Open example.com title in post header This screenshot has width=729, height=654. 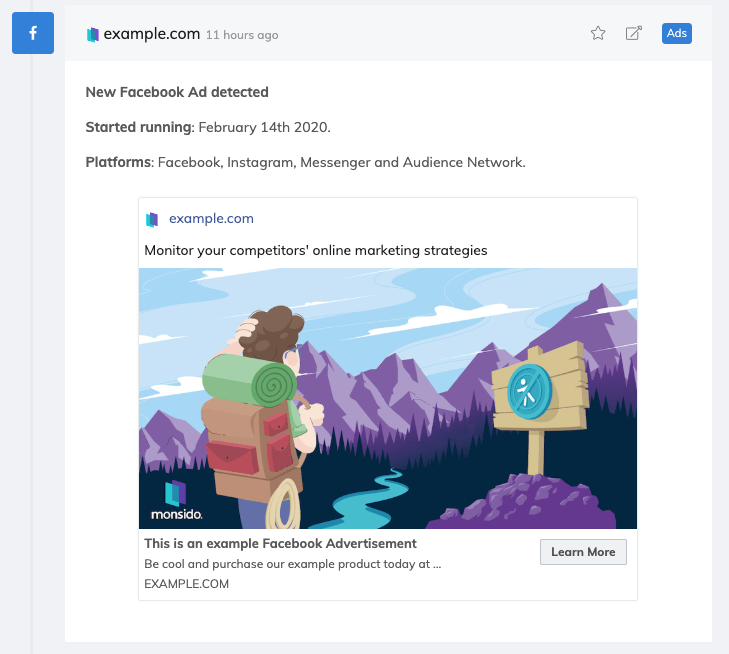tap(152, 34)
